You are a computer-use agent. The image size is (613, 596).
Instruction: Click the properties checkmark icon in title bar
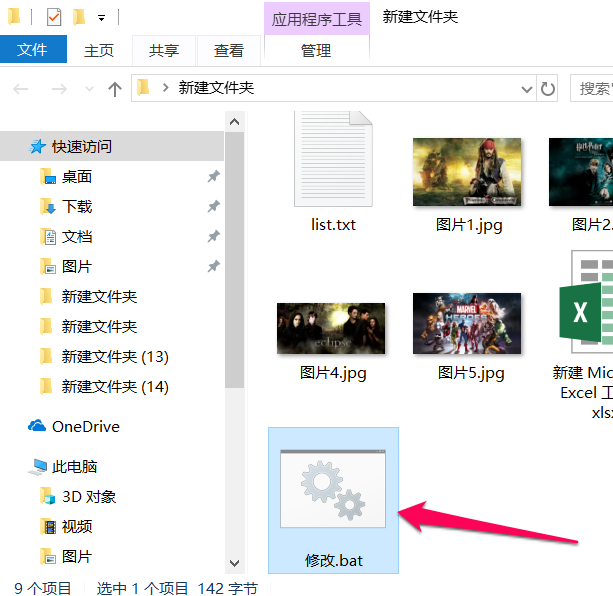[x=54, y=17]
